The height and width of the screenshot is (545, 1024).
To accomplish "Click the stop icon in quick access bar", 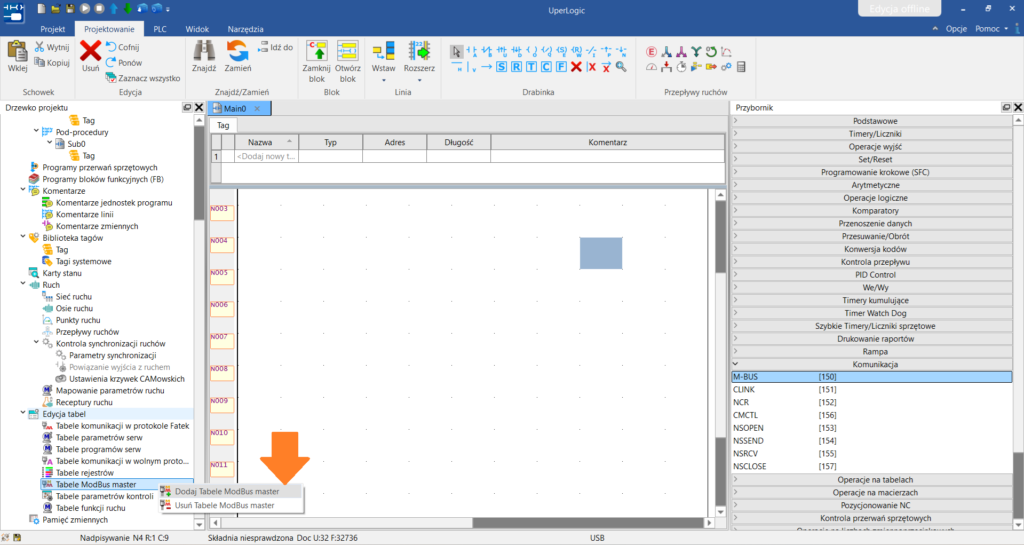I will [x=99, y=8].
